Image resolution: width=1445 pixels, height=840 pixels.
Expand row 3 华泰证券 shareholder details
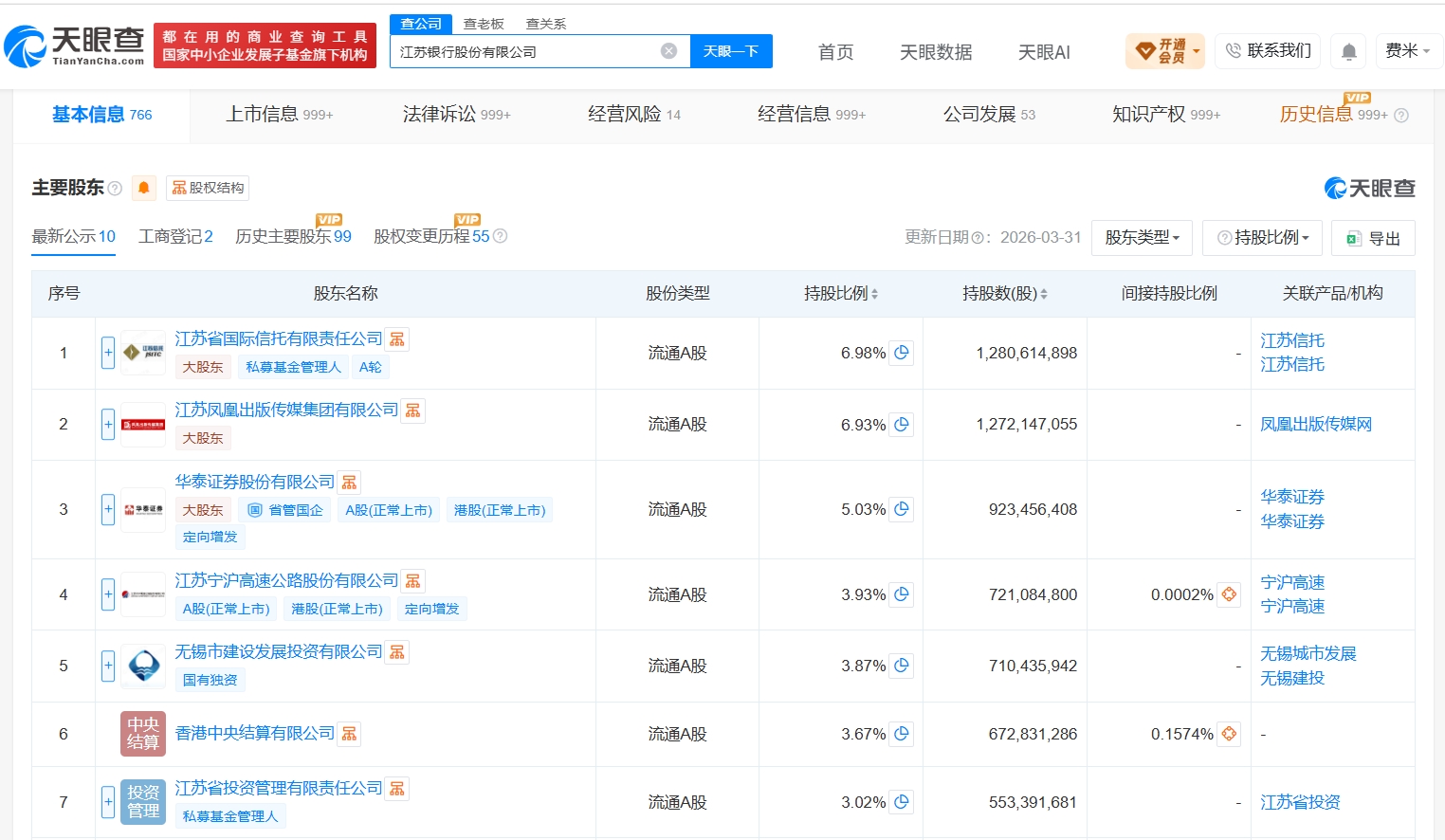point(108,509)
